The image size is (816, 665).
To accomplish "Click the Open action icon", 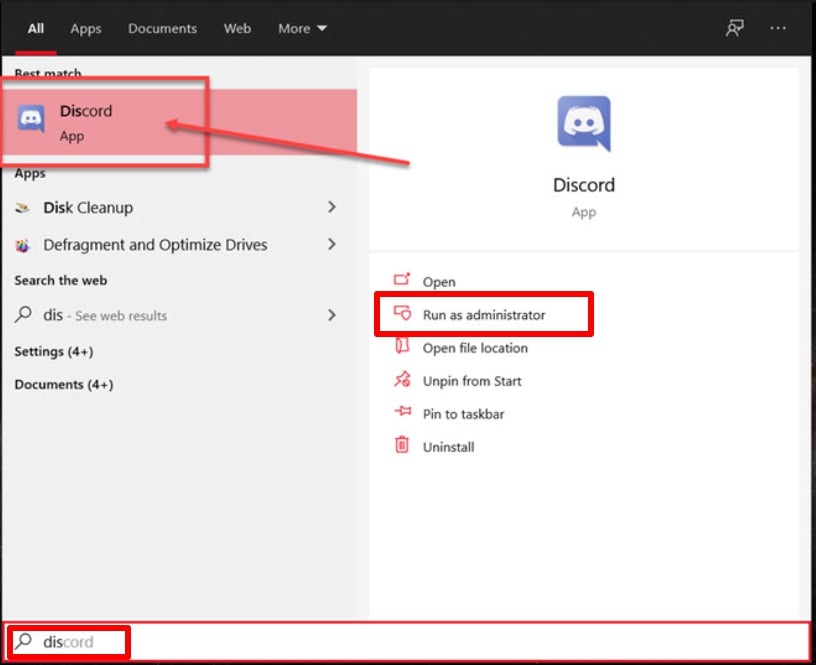I will (402, 279).
